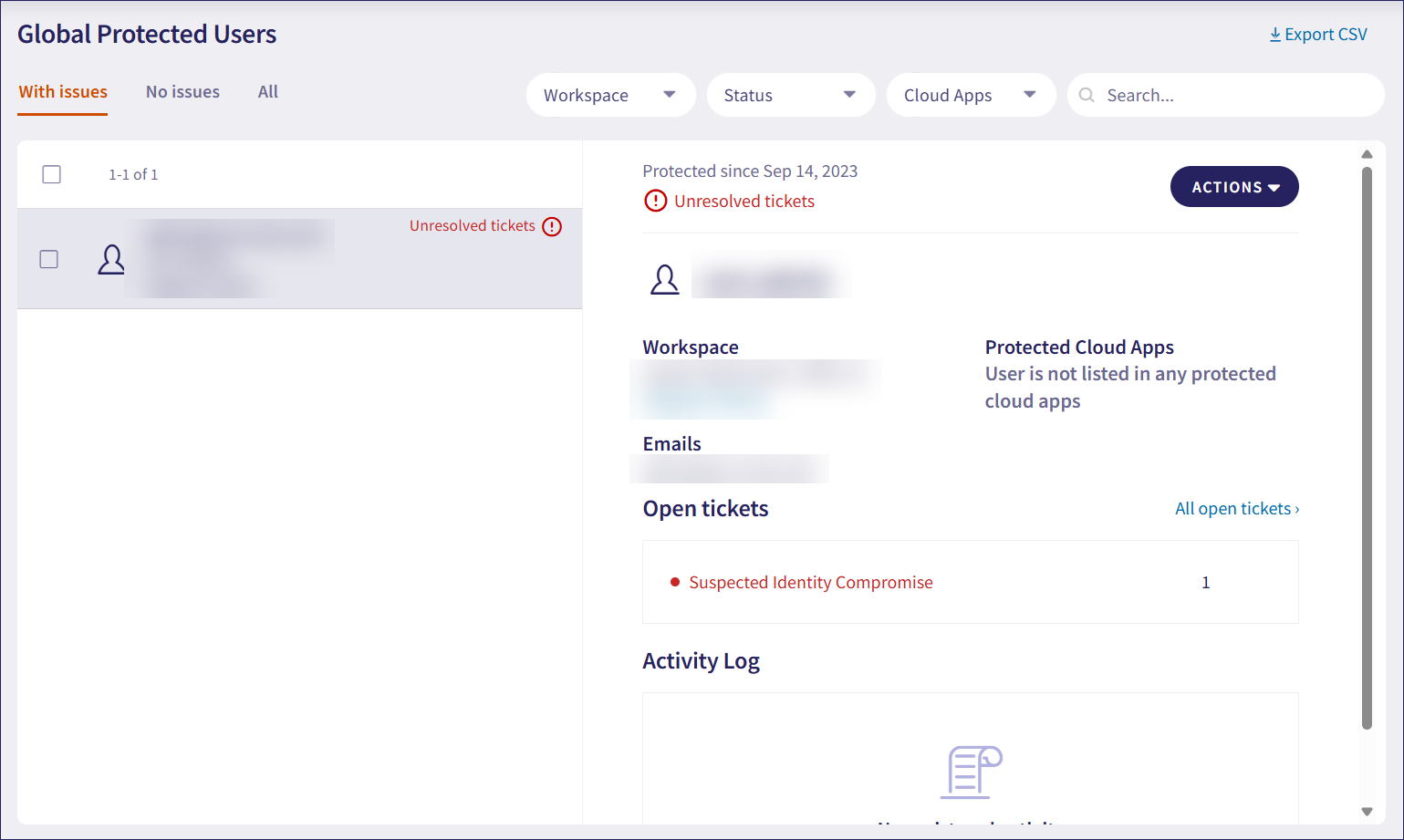Toggle the select-all users checkbox
Image resolution: width=1404 pixels, height=840 pixels.
[52, 174]
